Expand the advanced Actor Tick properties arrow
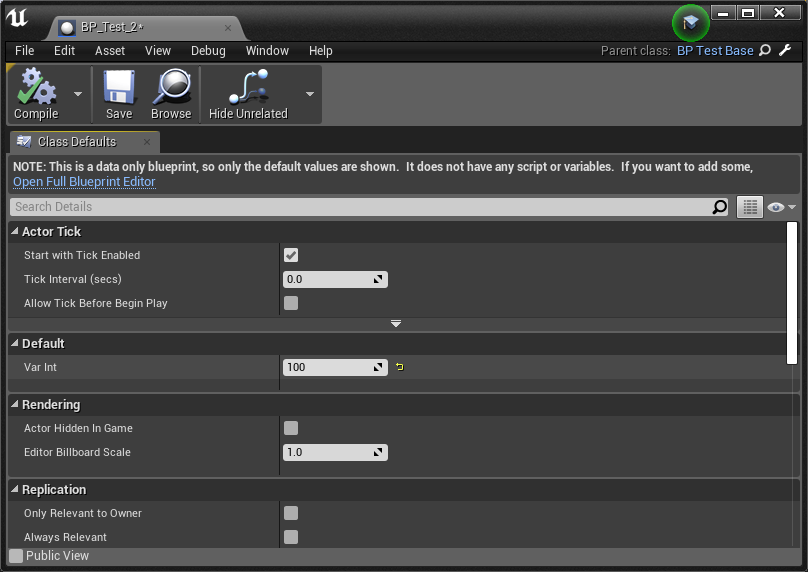Image resolution: width=808 pixels, height=572 pixels. coord(396,324)
